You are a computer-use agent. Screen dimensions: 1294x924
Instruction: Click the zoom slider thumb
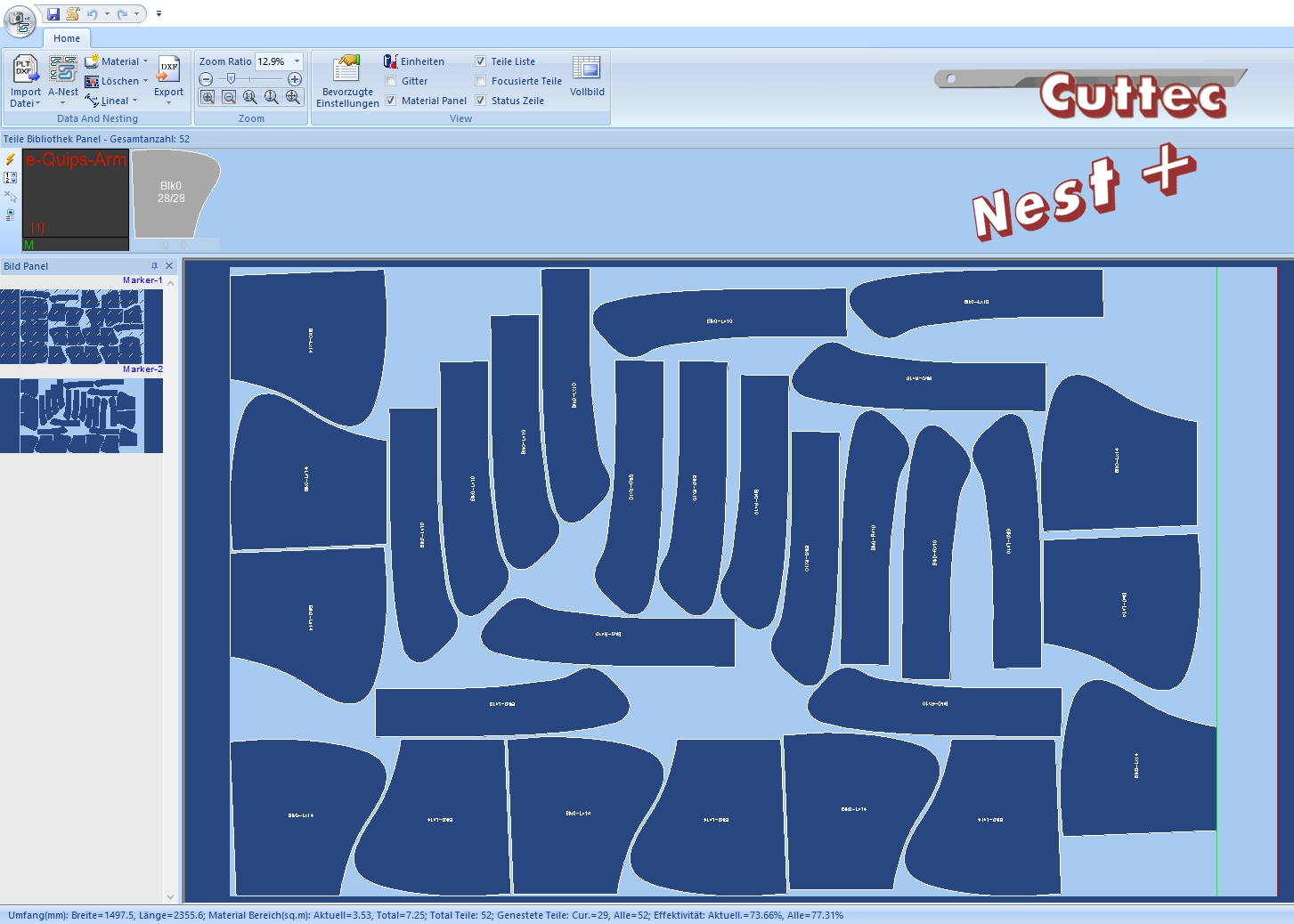[x=232, y=79]
